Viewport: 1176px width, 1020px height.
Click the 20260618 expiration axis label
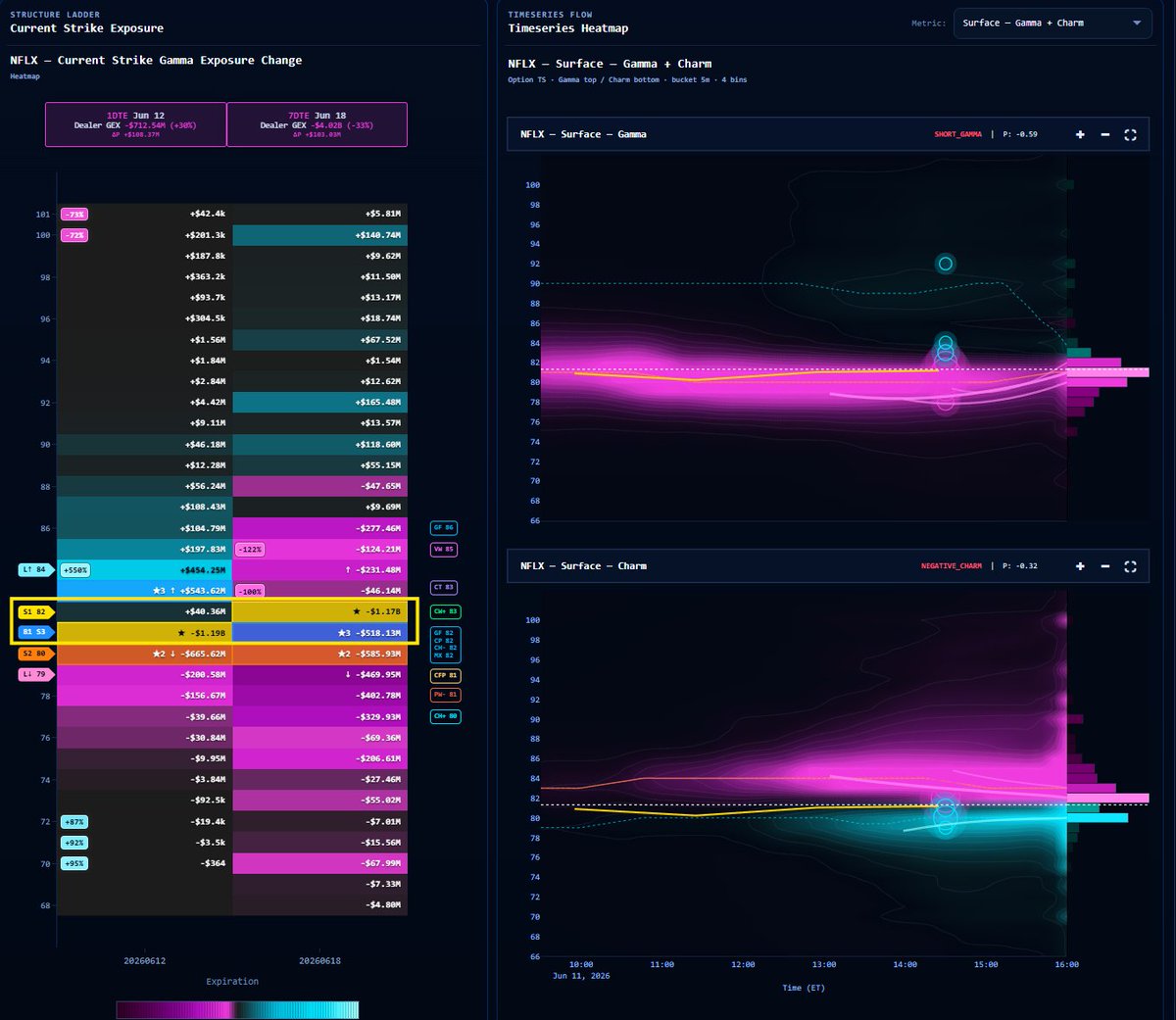pos(319,961)
